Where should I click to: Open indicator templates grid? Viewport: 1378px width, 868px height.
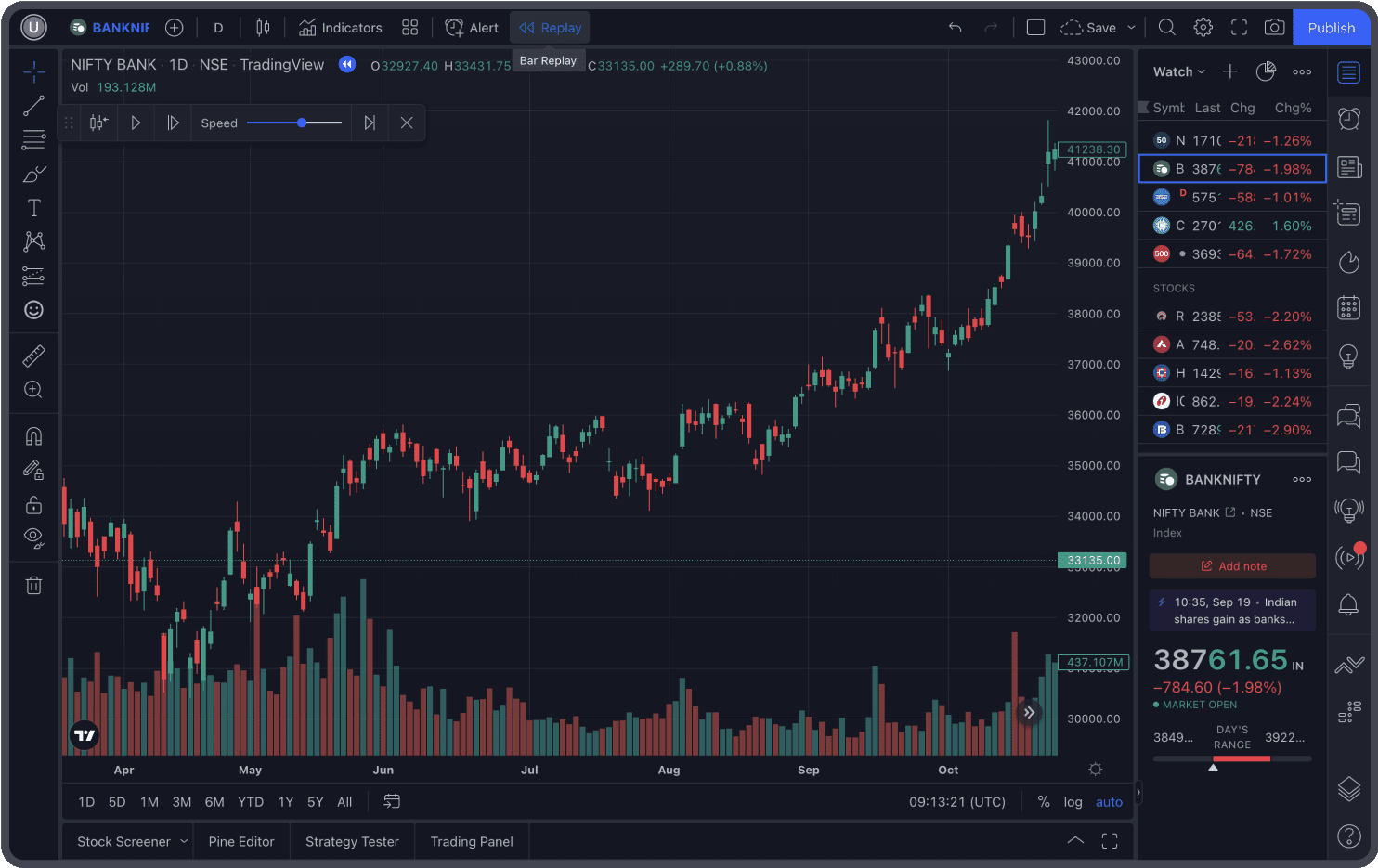409,28
